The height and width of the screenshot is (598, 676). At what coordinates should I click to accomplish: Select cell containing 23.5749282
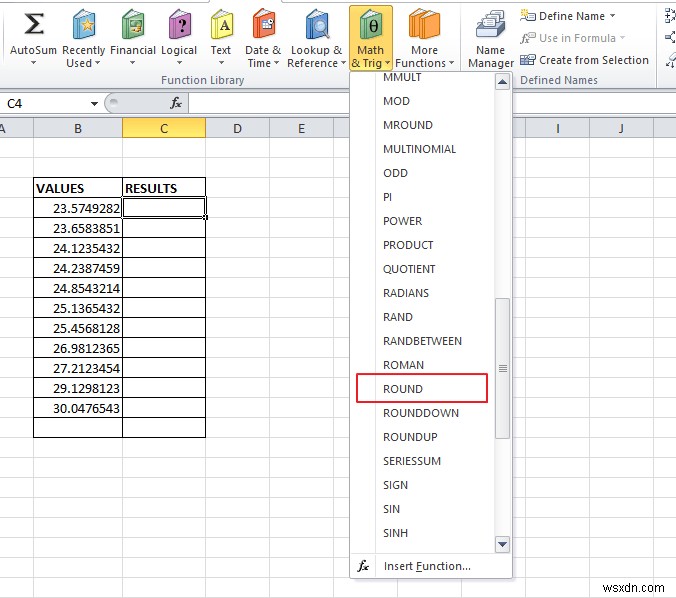click(78, 208)
